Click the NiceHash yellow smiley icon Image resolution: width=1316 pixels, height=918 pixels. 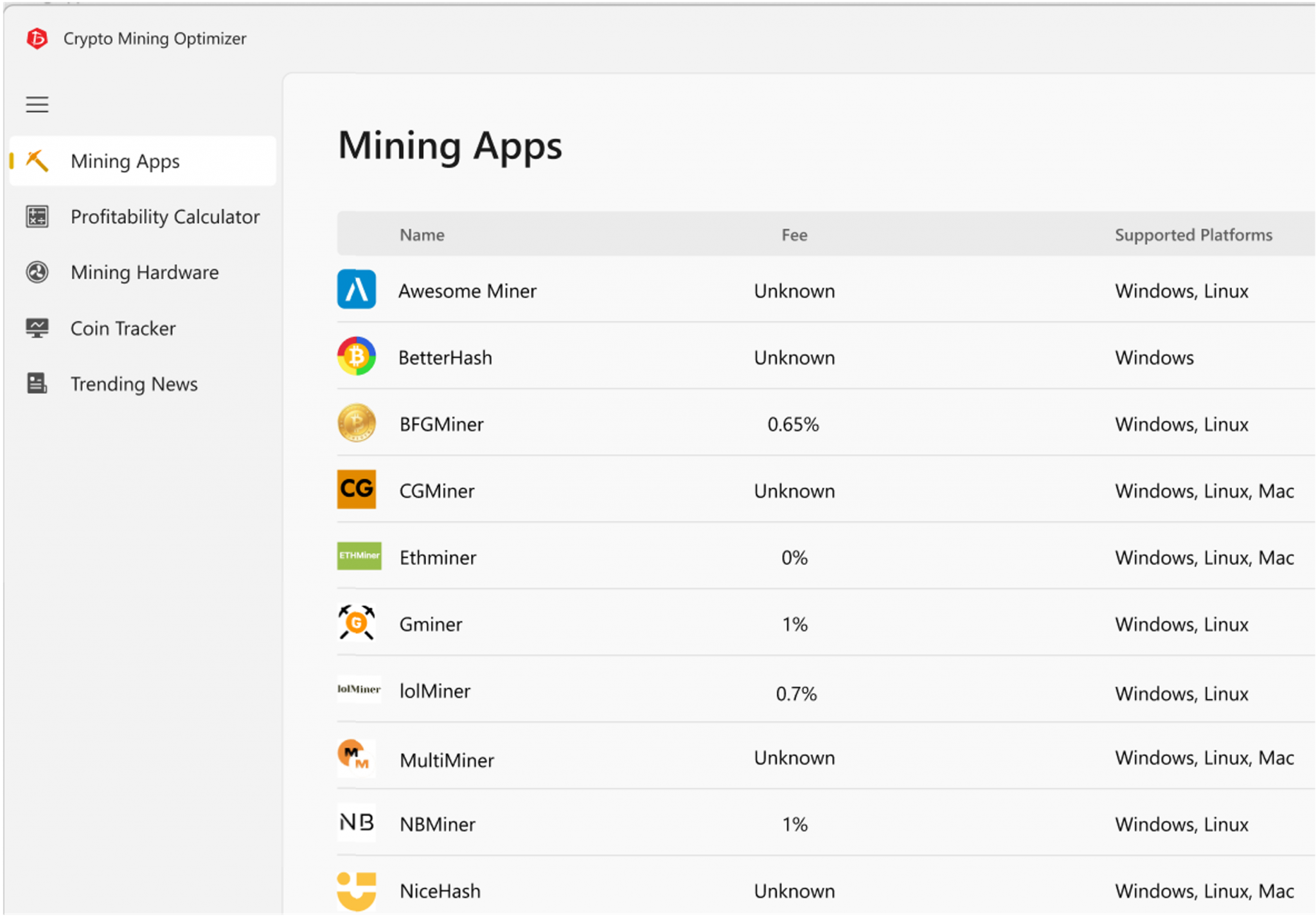pyautogui.click(x=357, y=890)
